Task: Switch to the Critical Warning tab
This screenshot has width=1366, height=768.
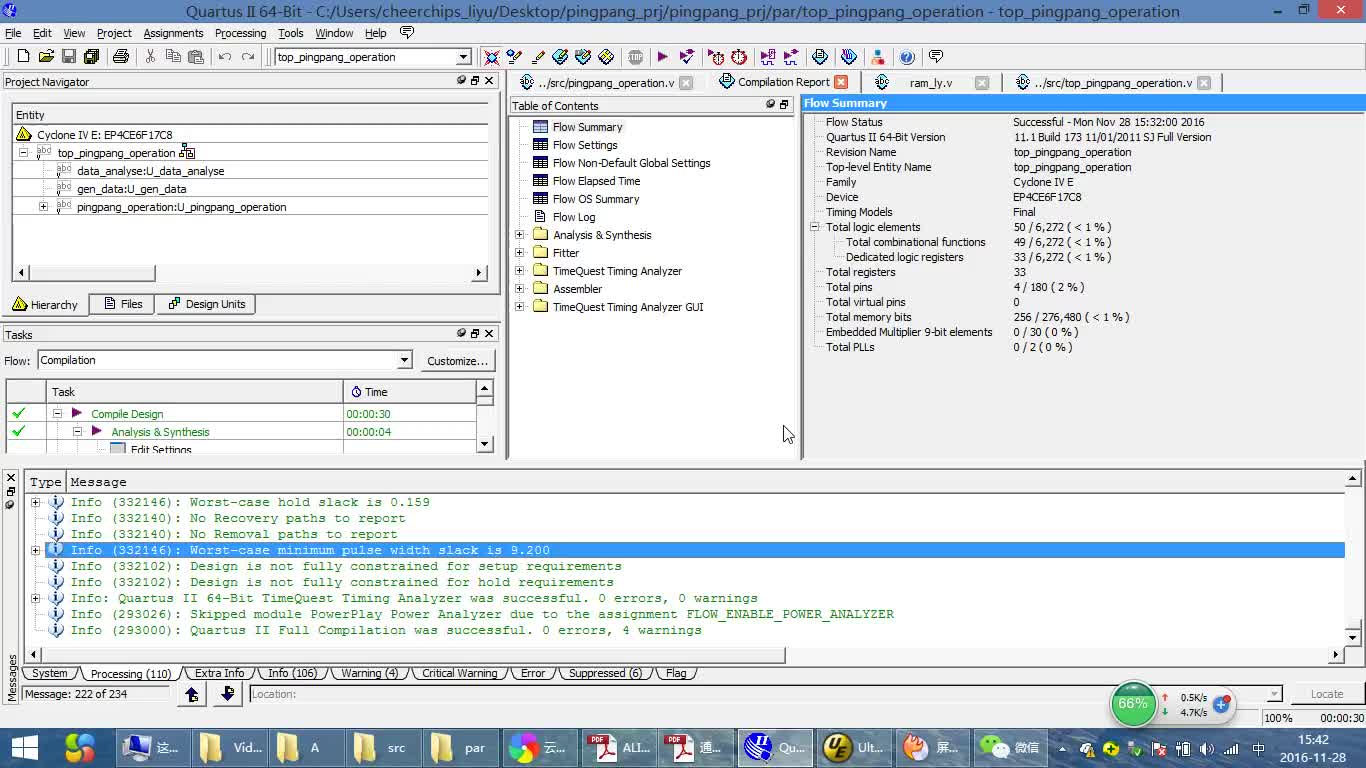Action: pos(459,673)
